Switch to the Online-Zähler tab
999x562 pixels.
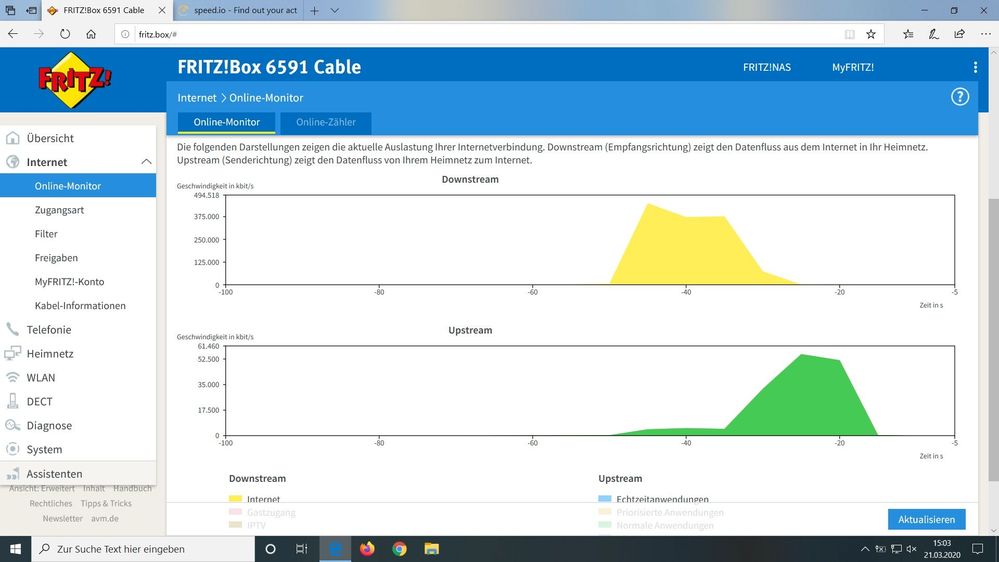pos(326,122)
